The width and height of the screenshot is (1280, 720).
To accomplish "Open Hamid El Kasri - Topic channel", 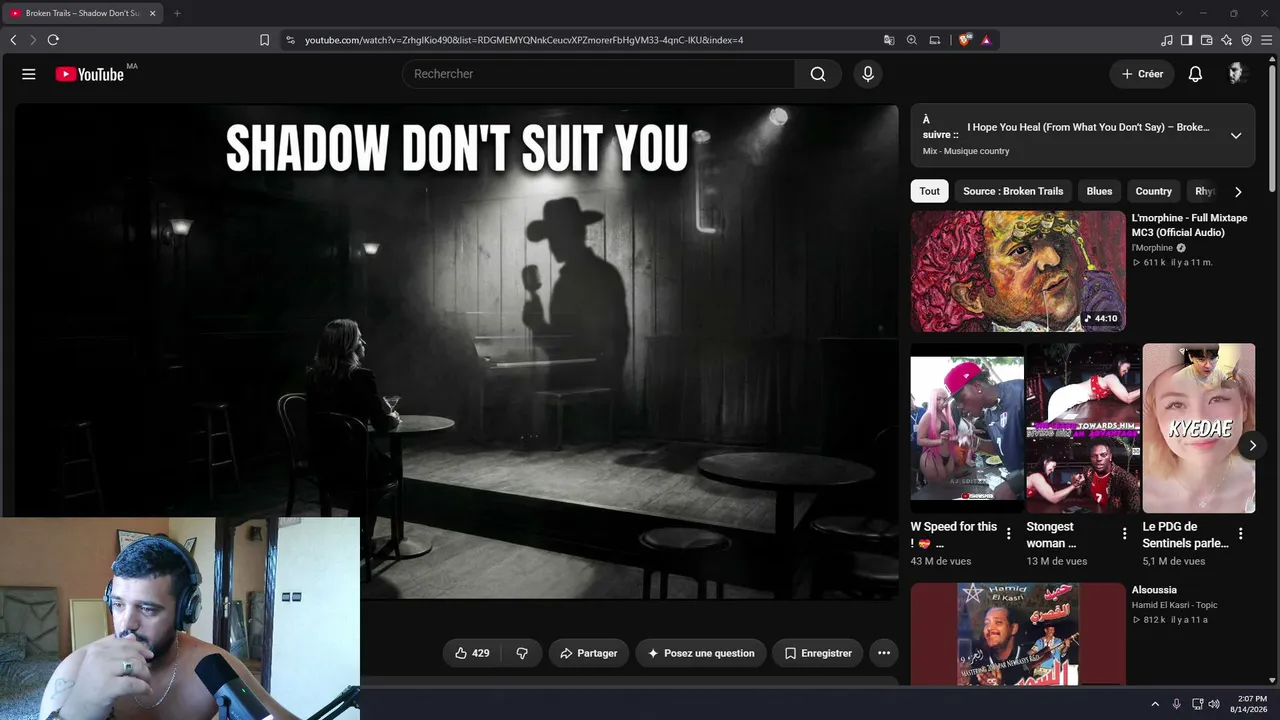I will [x=1175, y=605].
